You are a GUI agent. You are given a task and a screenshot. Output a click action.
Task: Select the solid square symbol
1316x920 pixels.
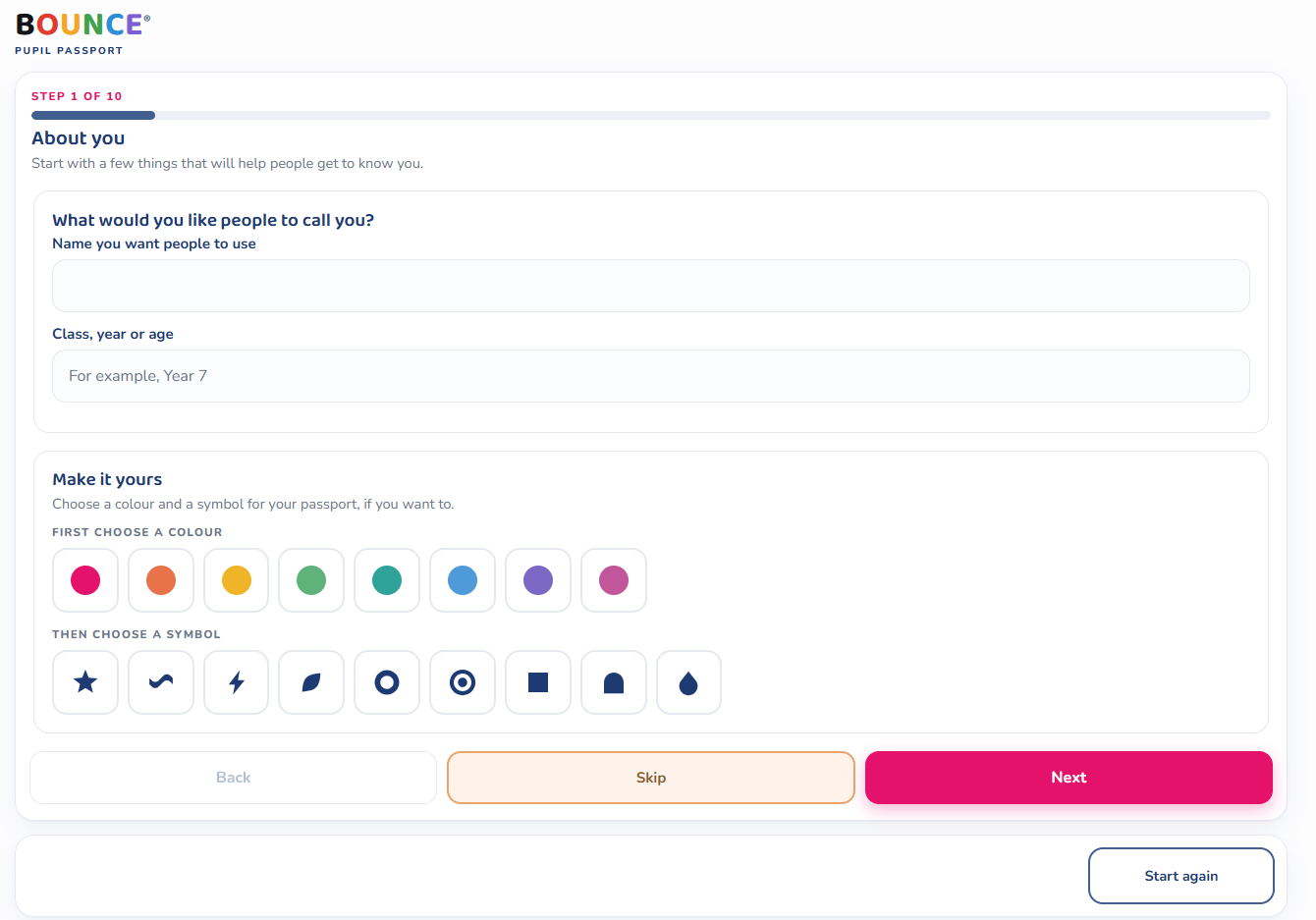[x=538, y=682]
